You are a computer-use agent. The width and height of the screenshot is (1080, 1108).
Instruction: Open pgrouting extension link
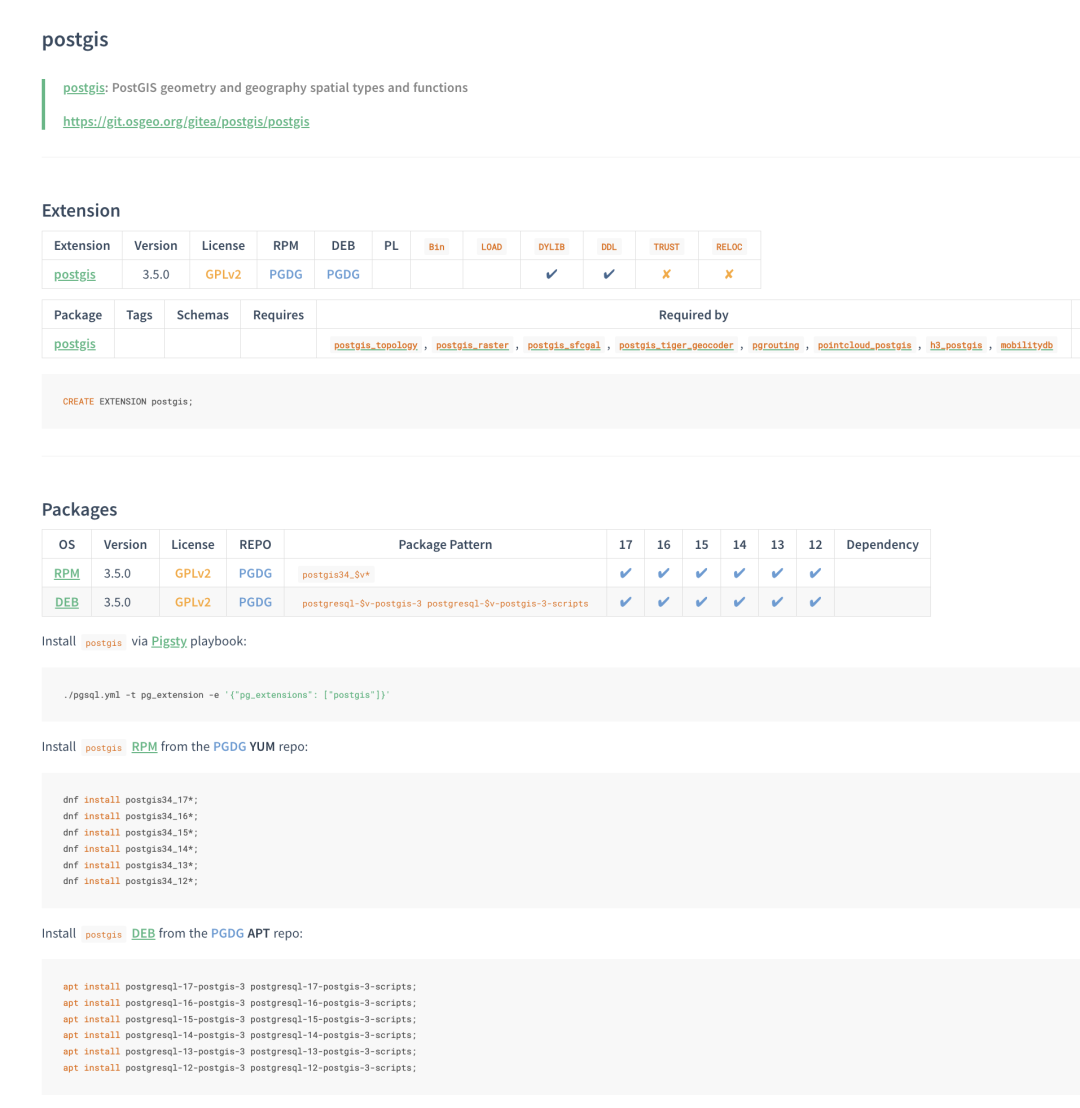coord(775,345)
